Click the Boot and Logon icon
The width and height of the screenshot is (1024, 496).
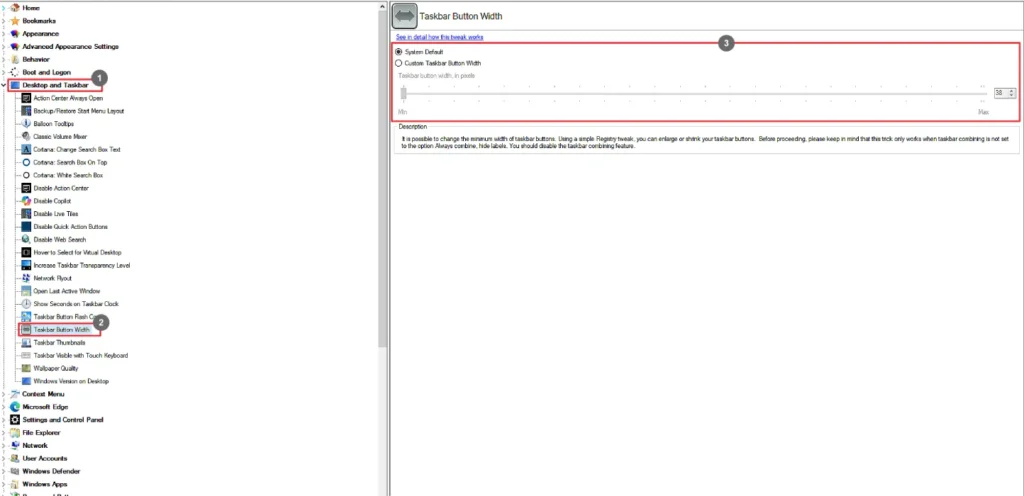click(15, 72)
